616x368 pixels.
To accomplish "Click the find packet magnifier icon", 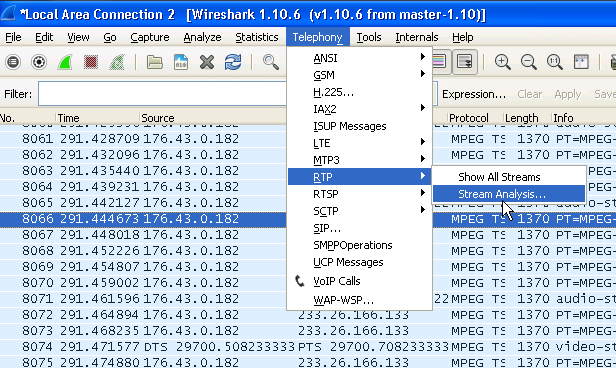I will [x=271, y=62].
